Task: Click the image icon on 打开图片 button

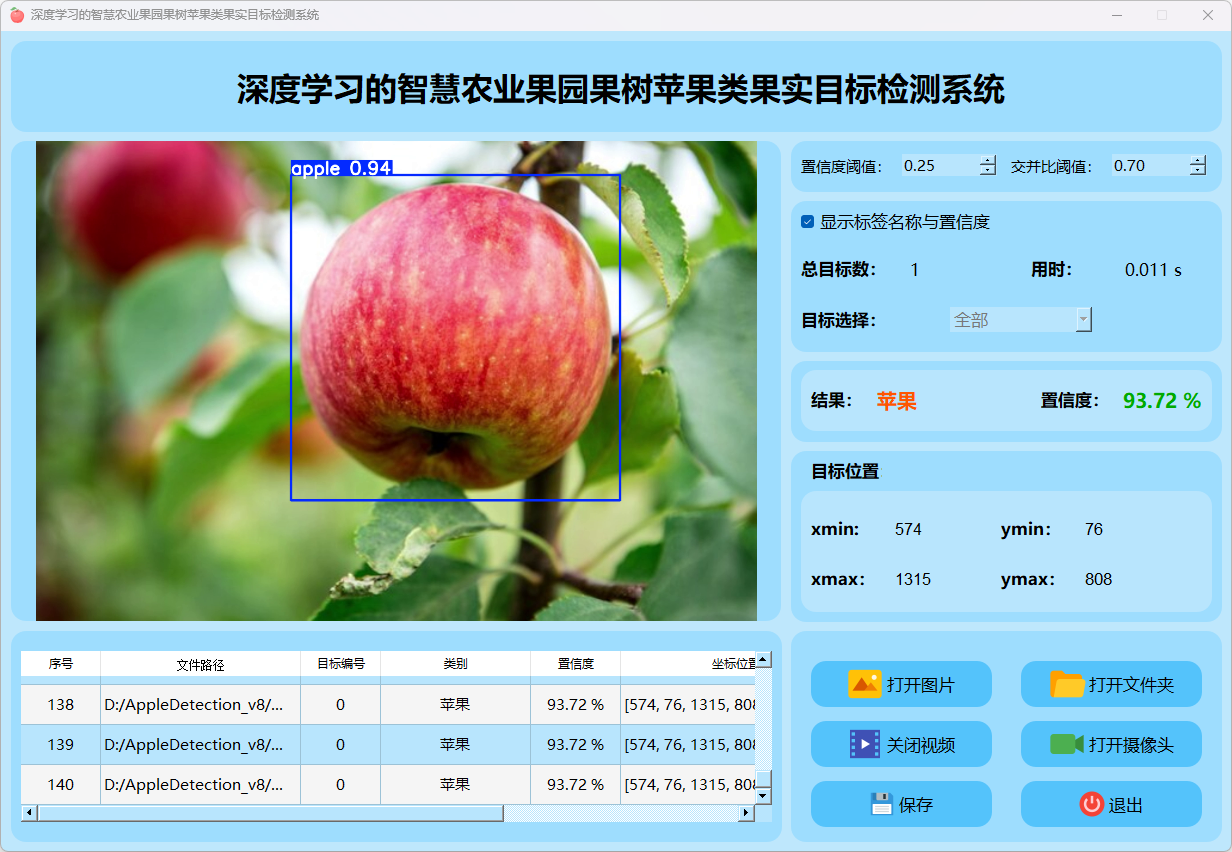Action: (x=864, y=684)
